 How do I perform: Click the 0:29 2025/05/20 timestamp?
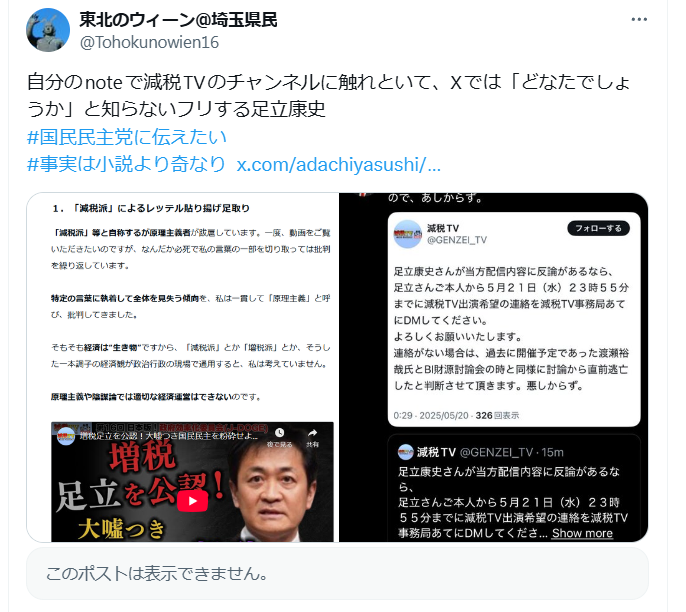(430, 416)
